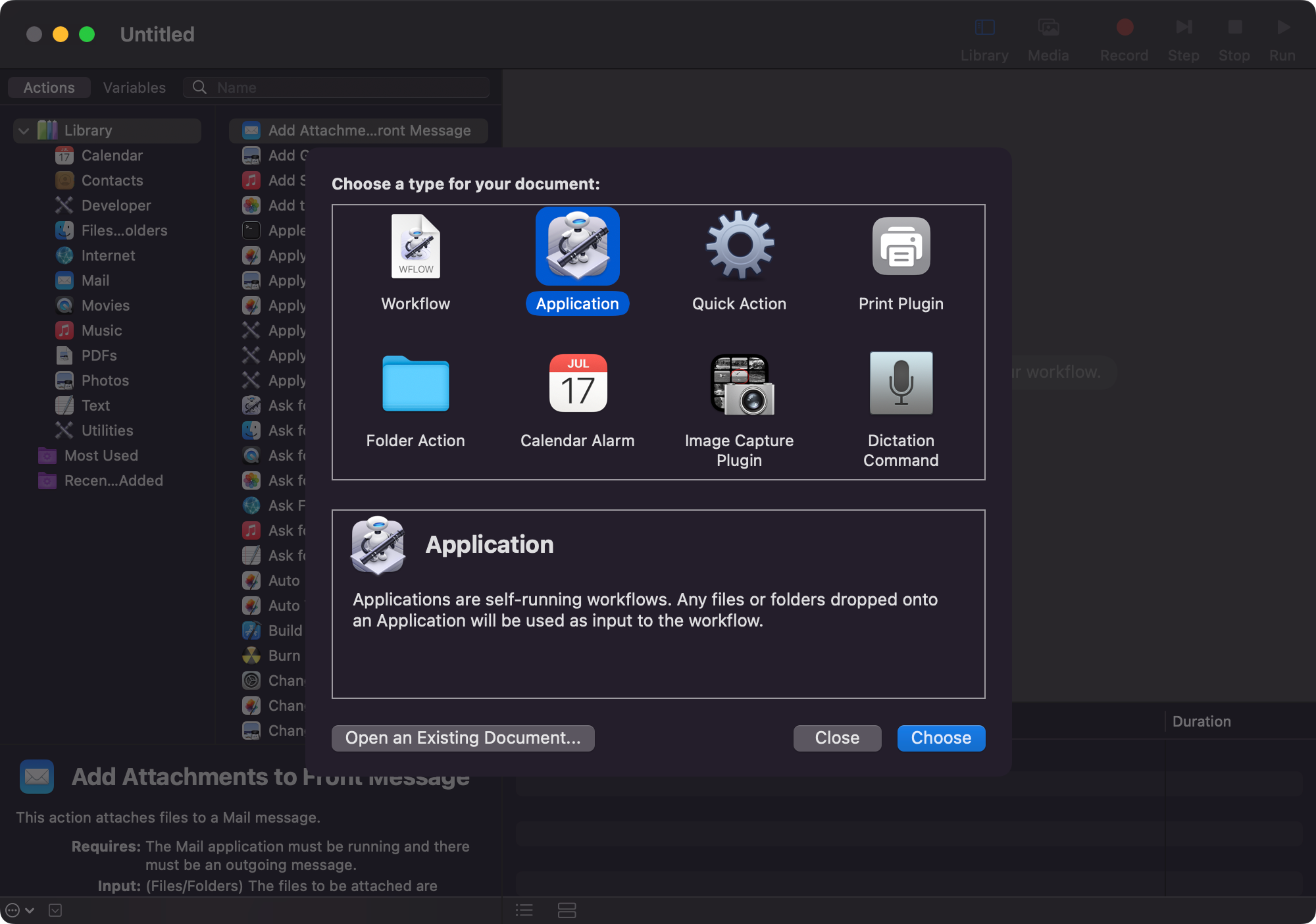This screenshot has height=924, width=1316.
Task: Select the Dictation Command microphone icon
Action: point(901,384)
